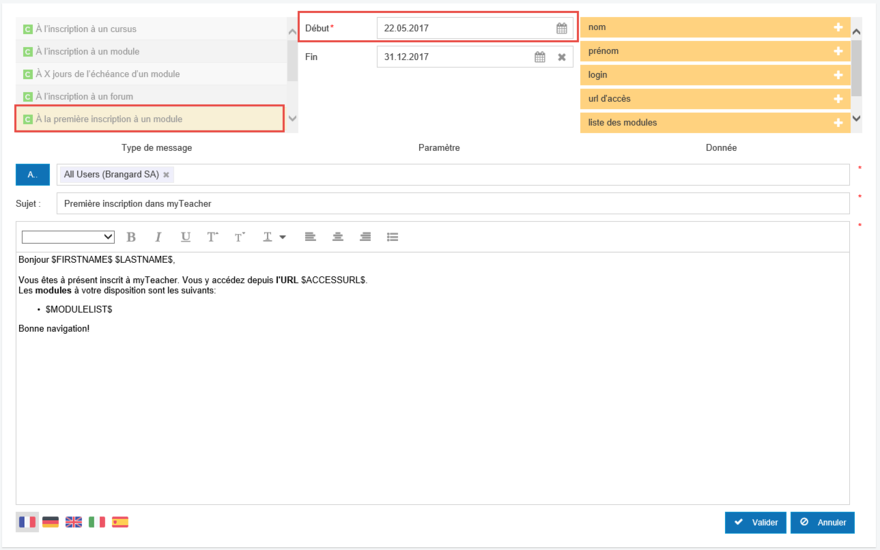Expand the text color dropdown arrow
Image resolution: width=880 pixels, height=550 pixels.
(x=282, y=237)
